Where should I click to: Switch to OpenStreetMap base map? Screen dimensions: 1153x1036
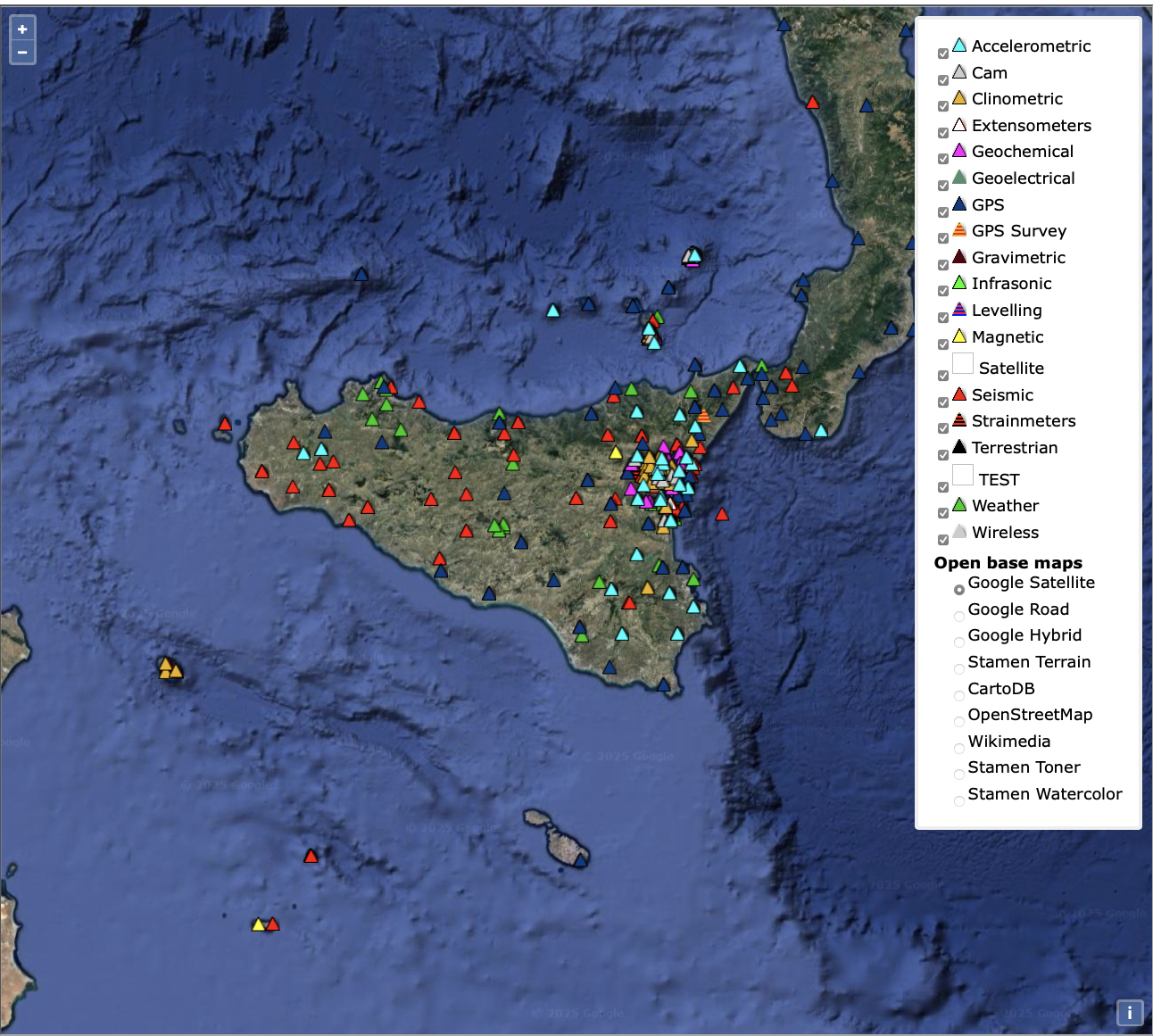coord(959,722)
